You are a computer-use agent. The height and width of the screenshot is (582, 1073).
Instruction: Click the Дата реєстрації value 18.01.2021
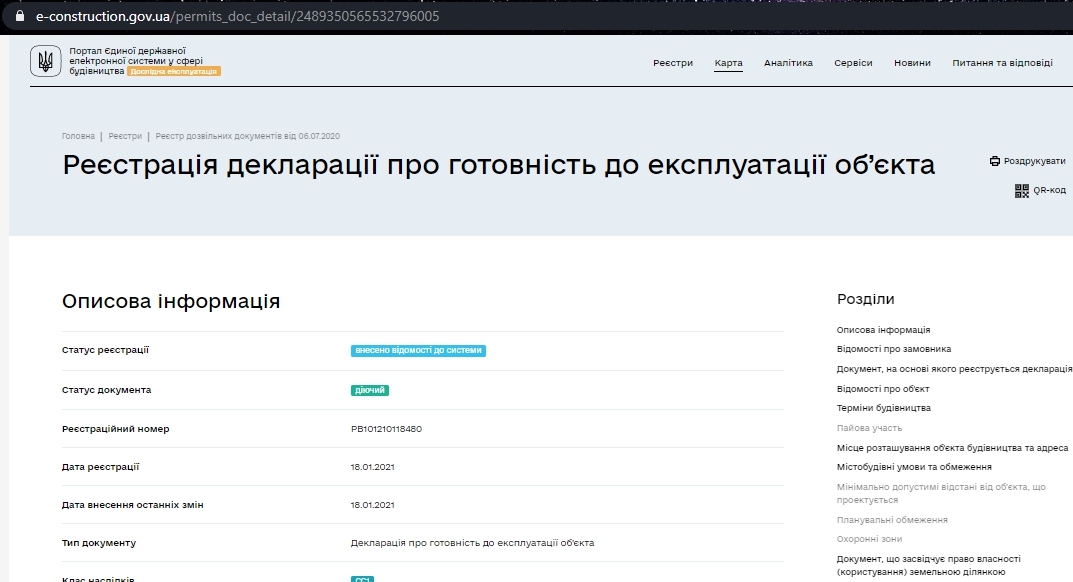click(372, 467)
